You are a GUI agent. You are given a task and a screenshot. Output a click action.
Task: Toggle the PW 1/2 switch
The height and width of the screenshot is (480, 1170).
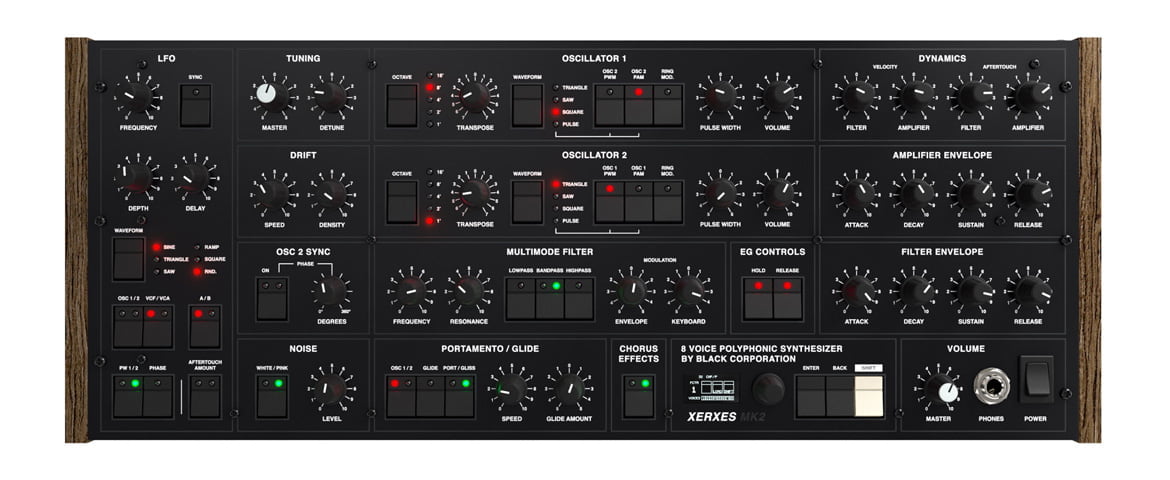(x=128, y=396)
